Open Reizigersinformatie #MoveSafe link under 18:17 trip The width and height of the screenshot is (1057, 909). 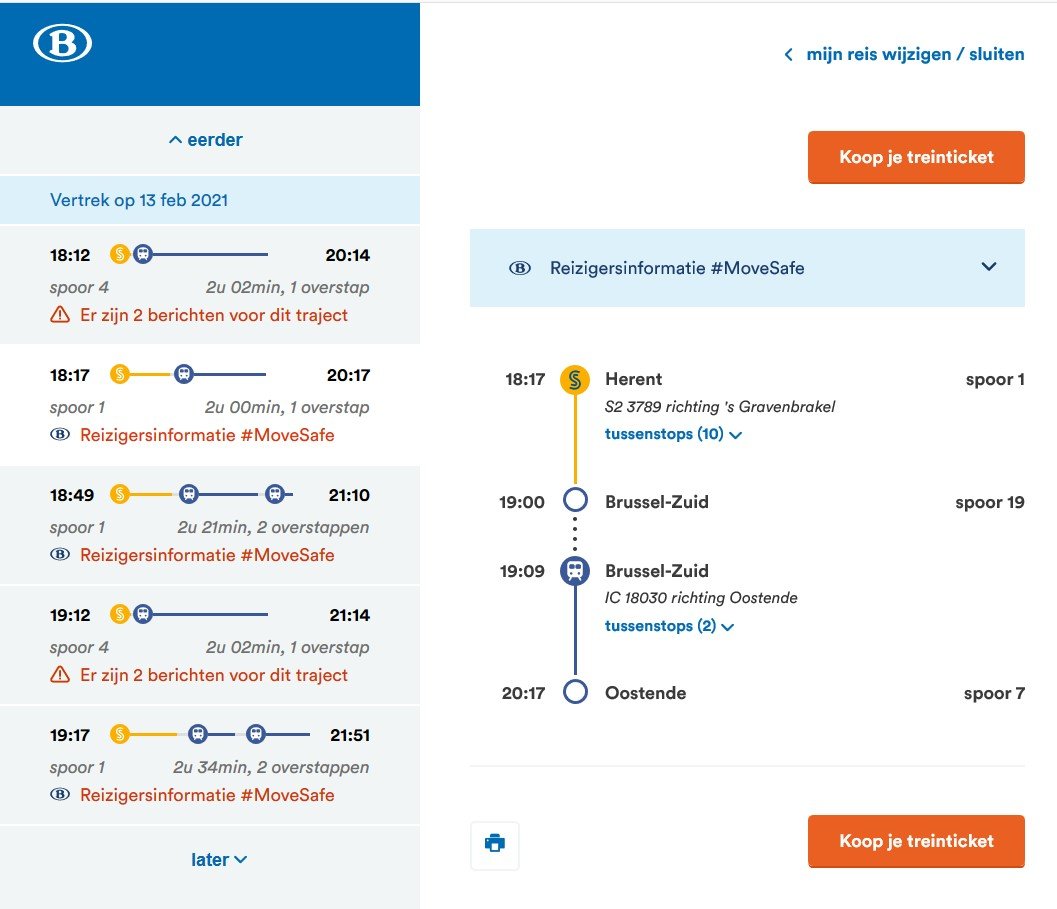click(x=207, y=435)
